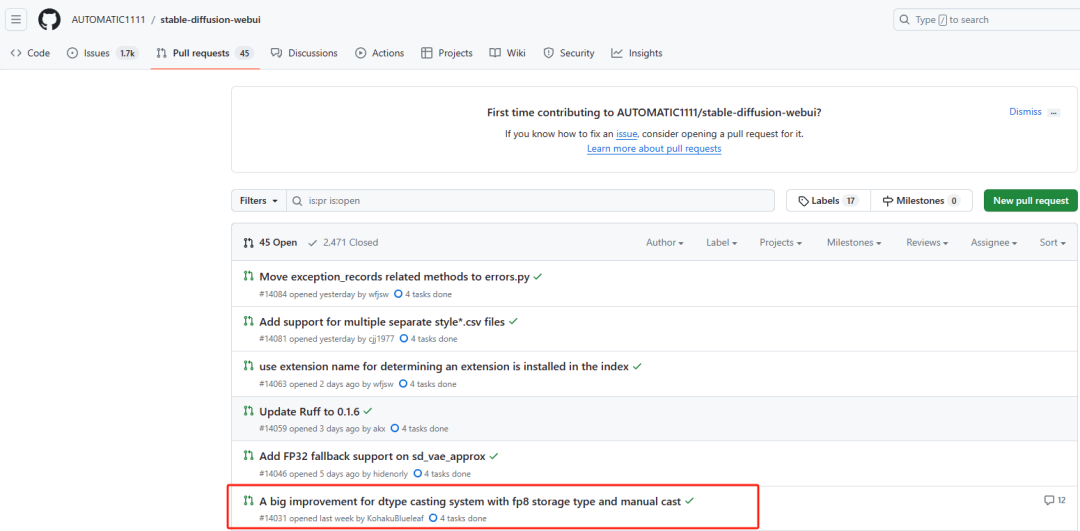Open the 12 comments on dtype casting PR
The width and height of the screenshot is (1080, 531).
pos(1055,500)
